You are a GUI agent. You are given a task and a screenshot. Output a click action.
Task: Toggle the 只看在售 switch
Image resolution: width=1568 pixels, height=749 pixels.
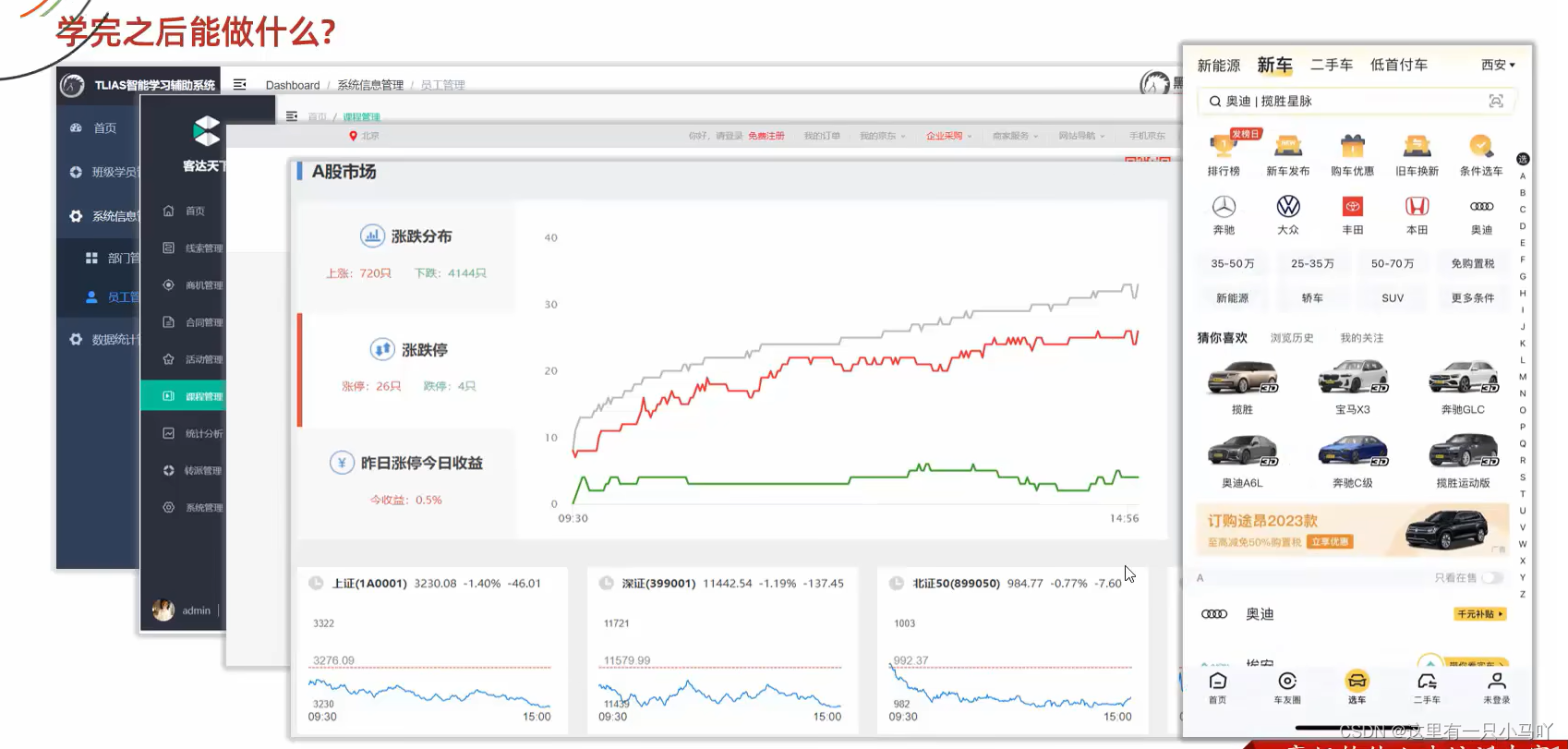click(x=1492, y=578)
